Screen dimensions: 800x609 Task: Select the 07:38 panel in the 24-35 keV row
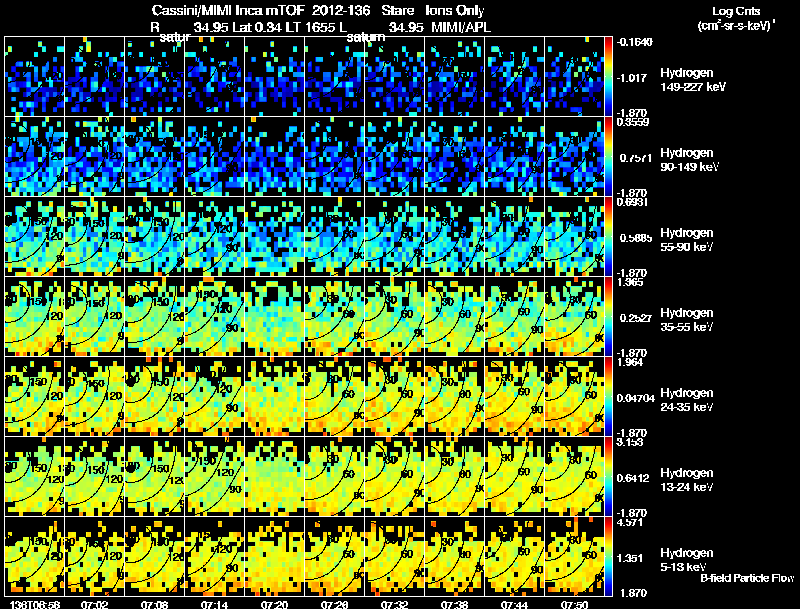click(455, 396)
